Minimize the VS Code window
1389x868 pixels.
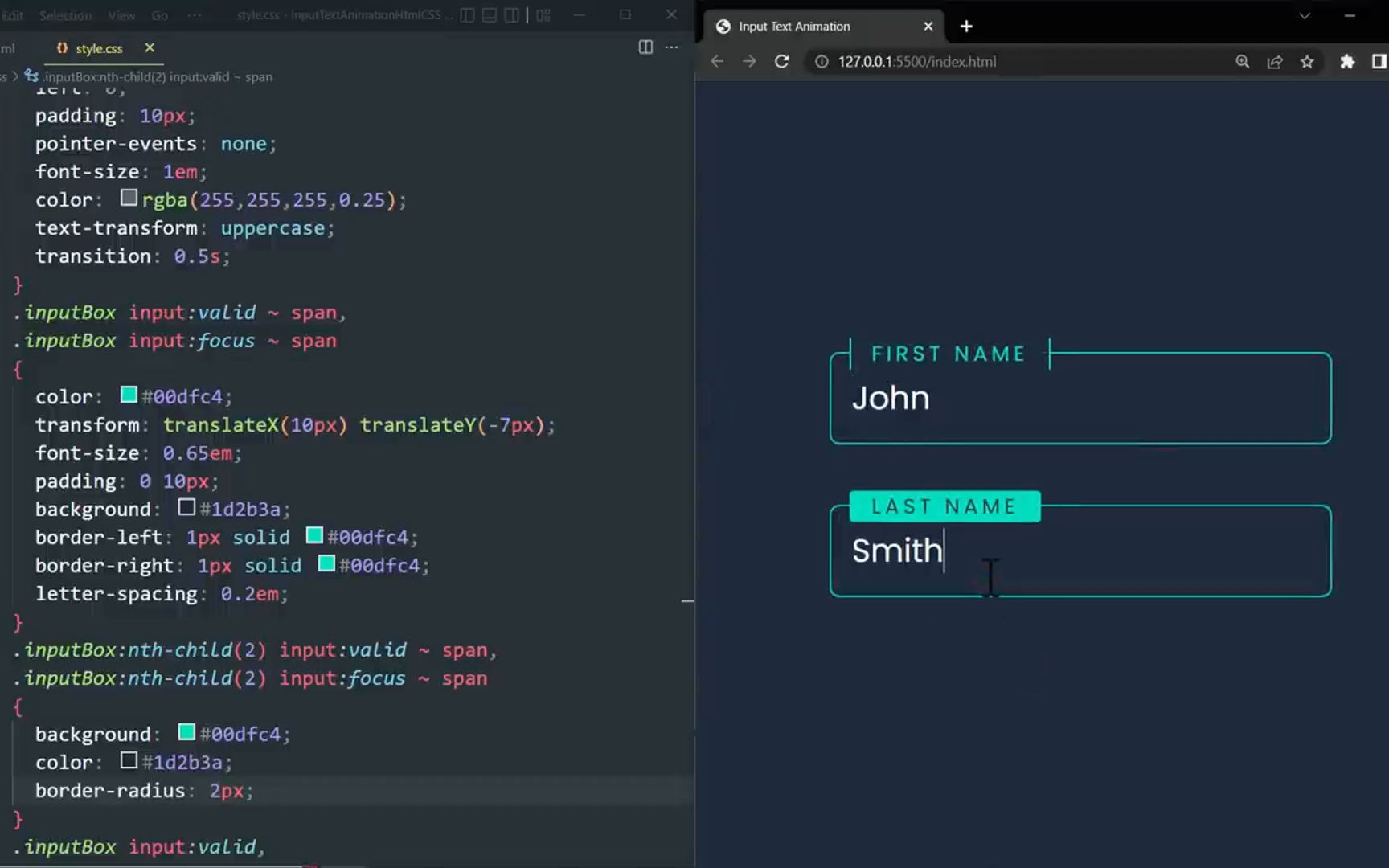[580, 14]
